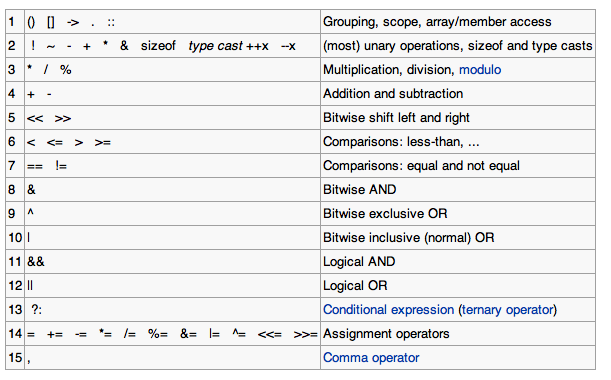Click the == equality operator
This screenshot has width=611, height=380.
click(35, 166)
